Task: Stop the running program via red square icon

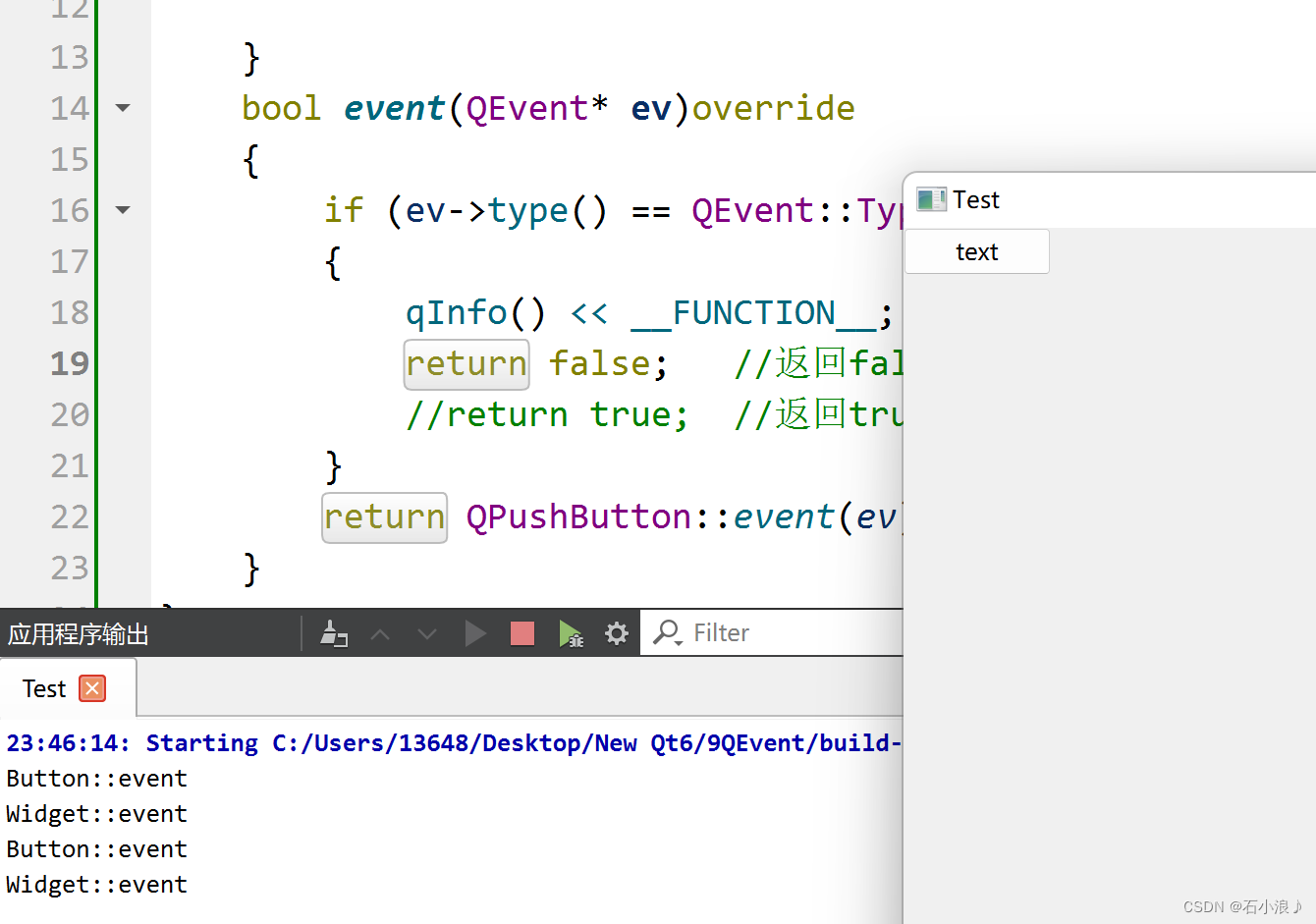Action: pyautogui.click(x=521, y=632)
